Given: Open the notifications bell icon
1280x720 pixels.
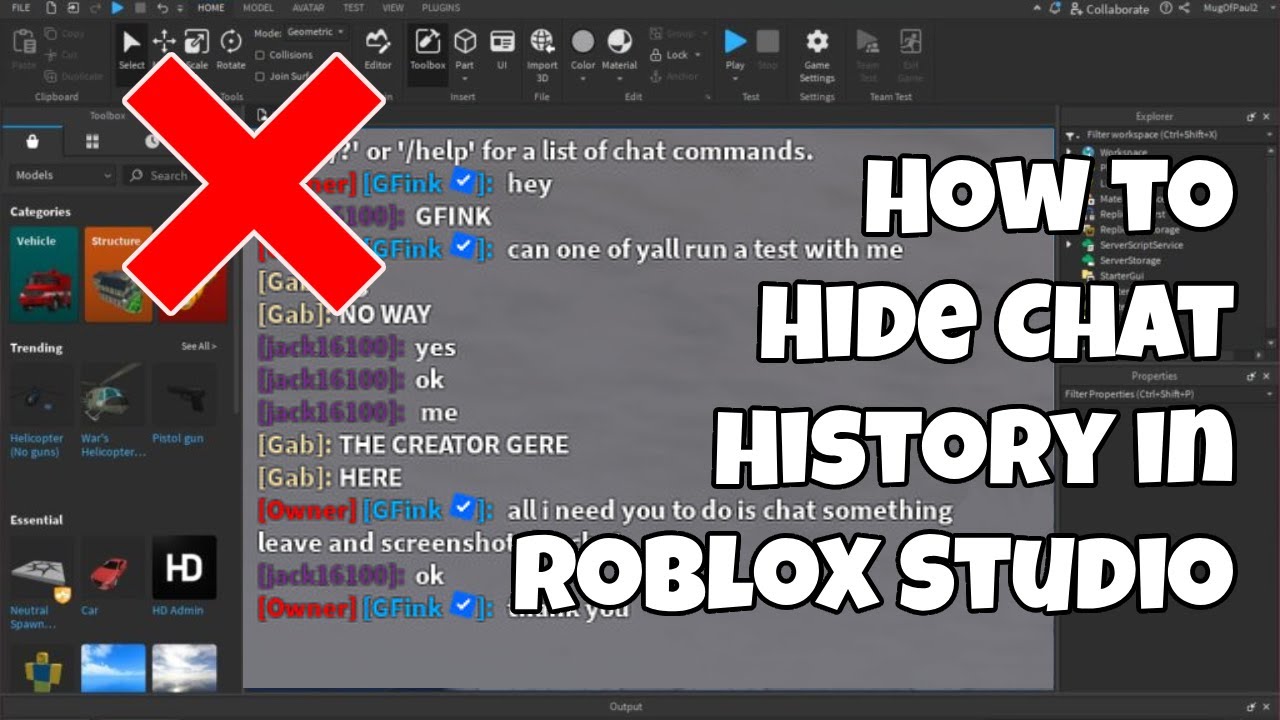Looking at the screenshot, I should 1056,8.
